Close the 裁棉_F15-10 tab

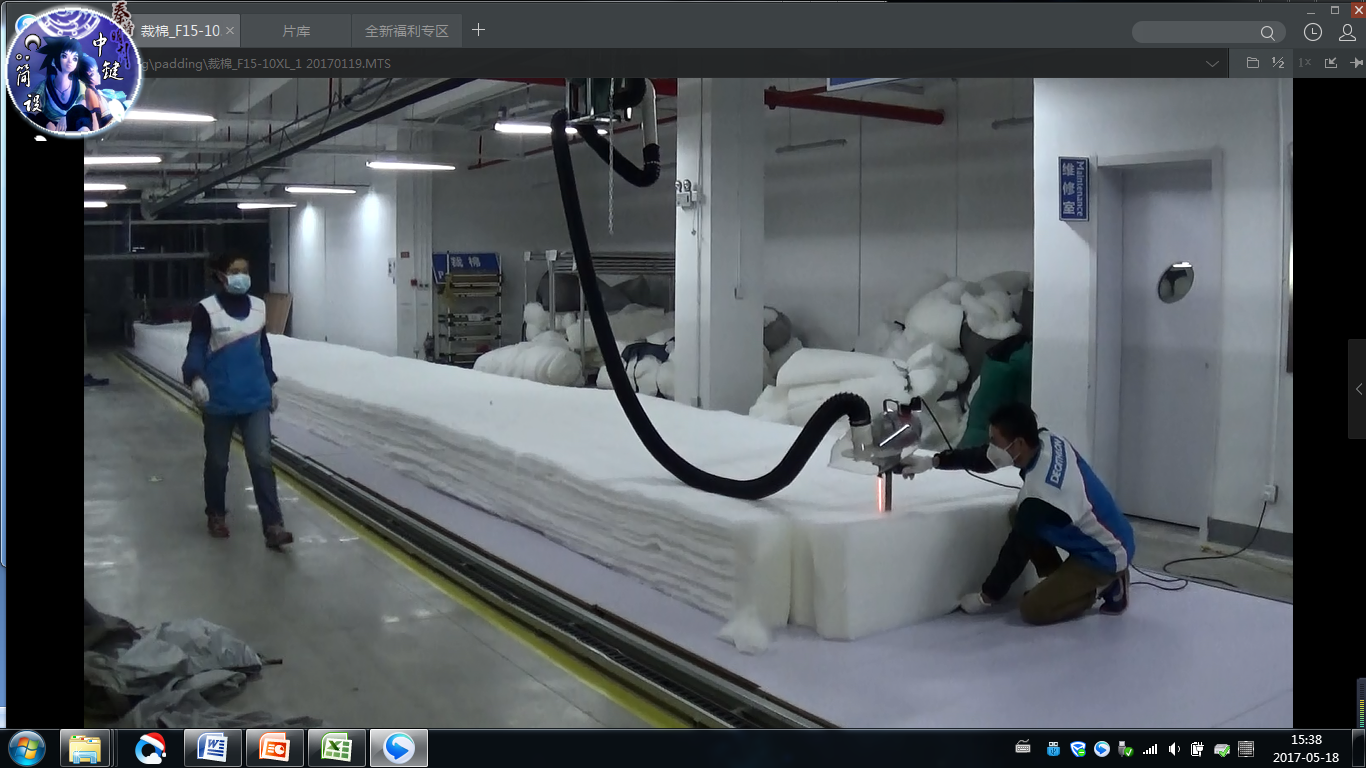(x=230, y=31)
